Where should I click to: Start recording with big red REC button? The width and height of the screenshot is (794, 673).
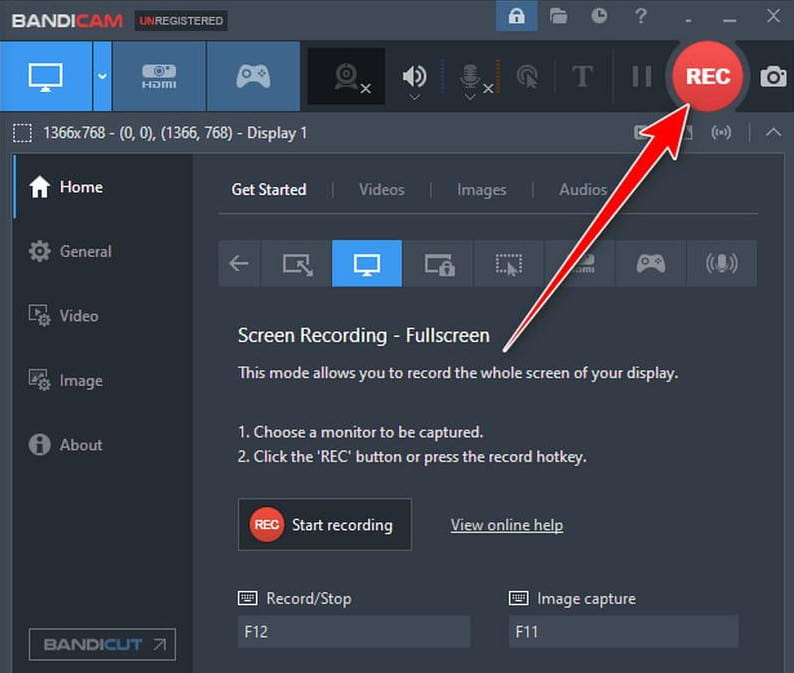(x=708, y=76)
